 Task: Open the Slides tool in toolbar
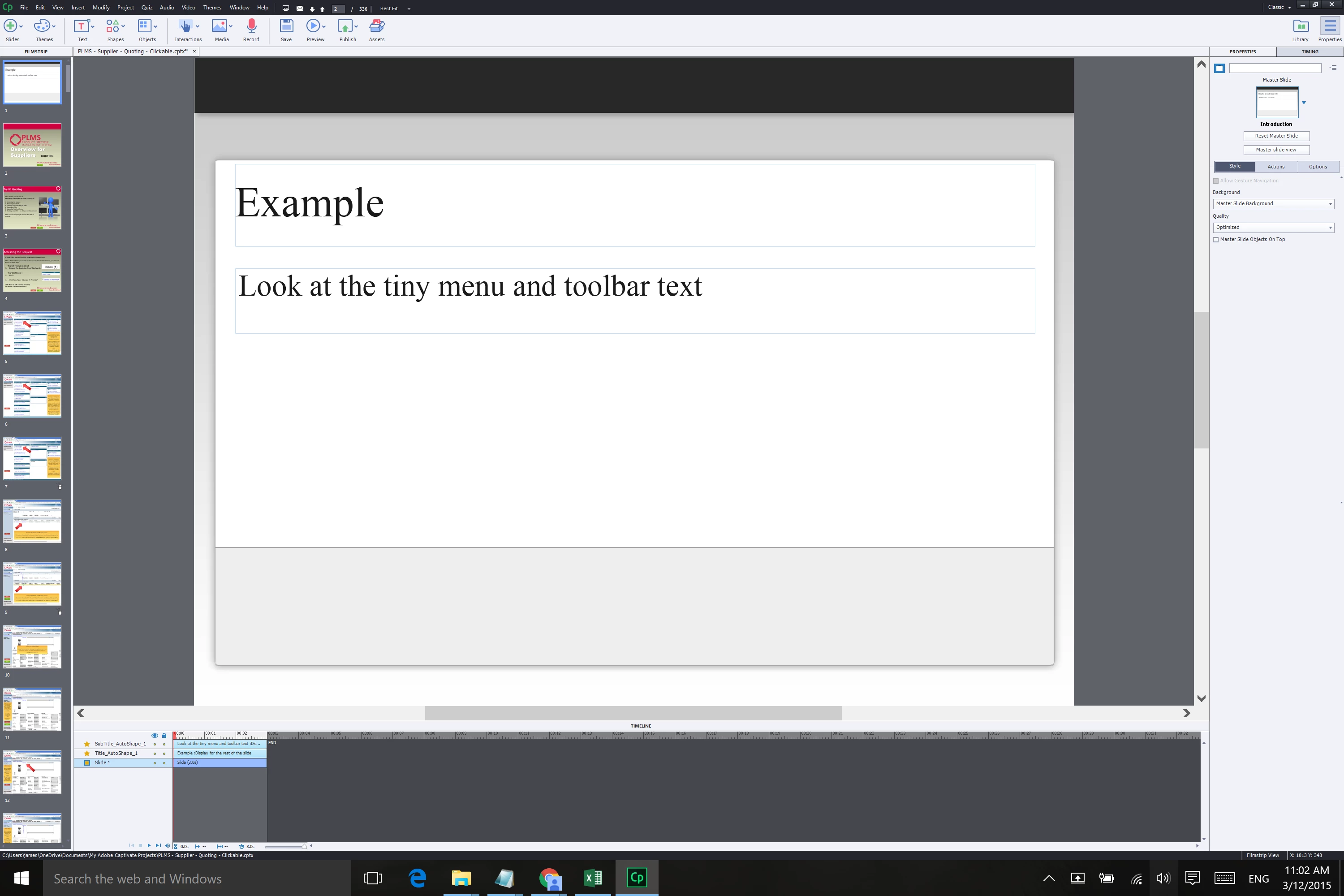coord(10,26)
